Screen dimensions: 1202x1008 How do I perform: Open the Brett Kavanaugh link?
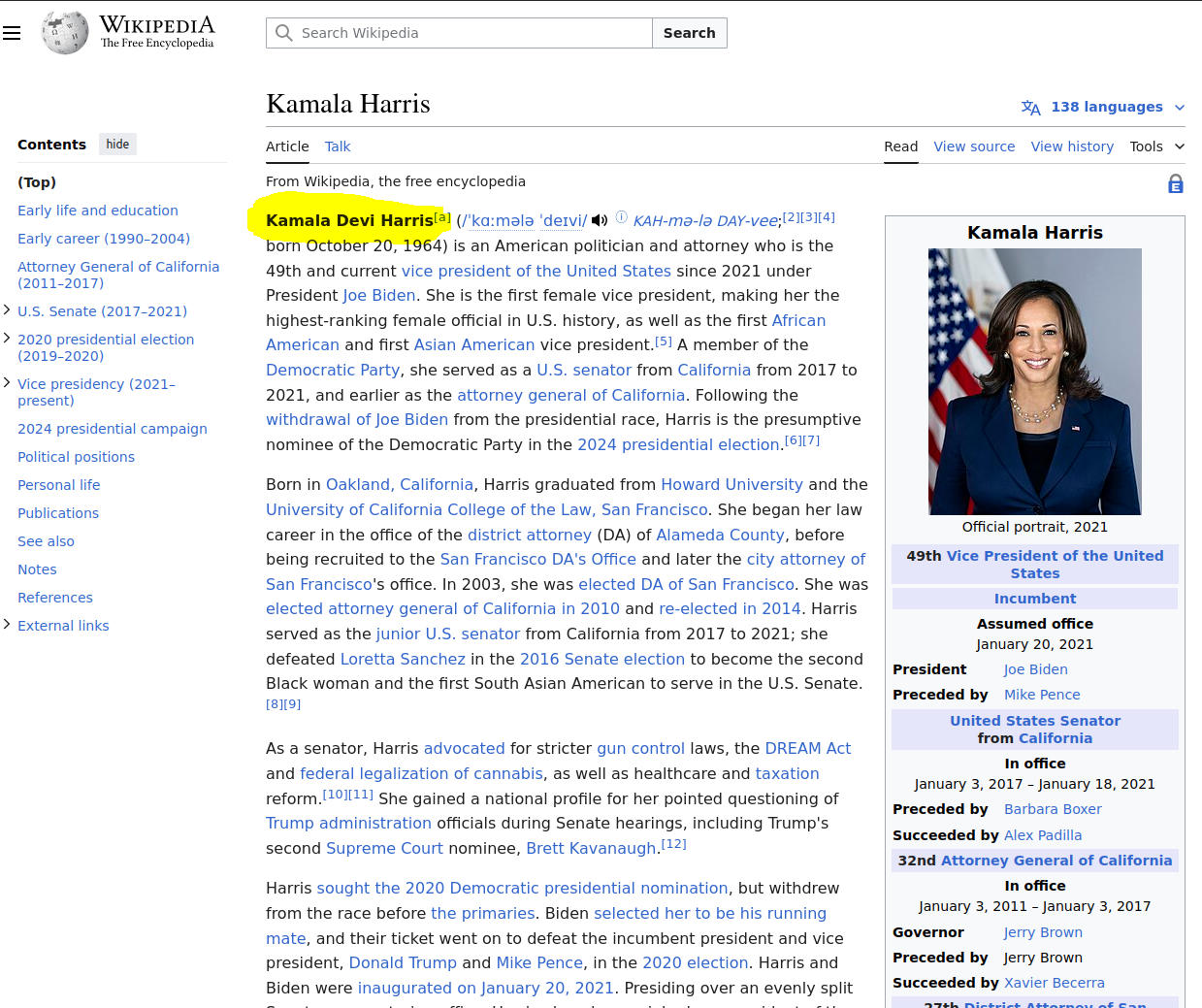(592, 848)
